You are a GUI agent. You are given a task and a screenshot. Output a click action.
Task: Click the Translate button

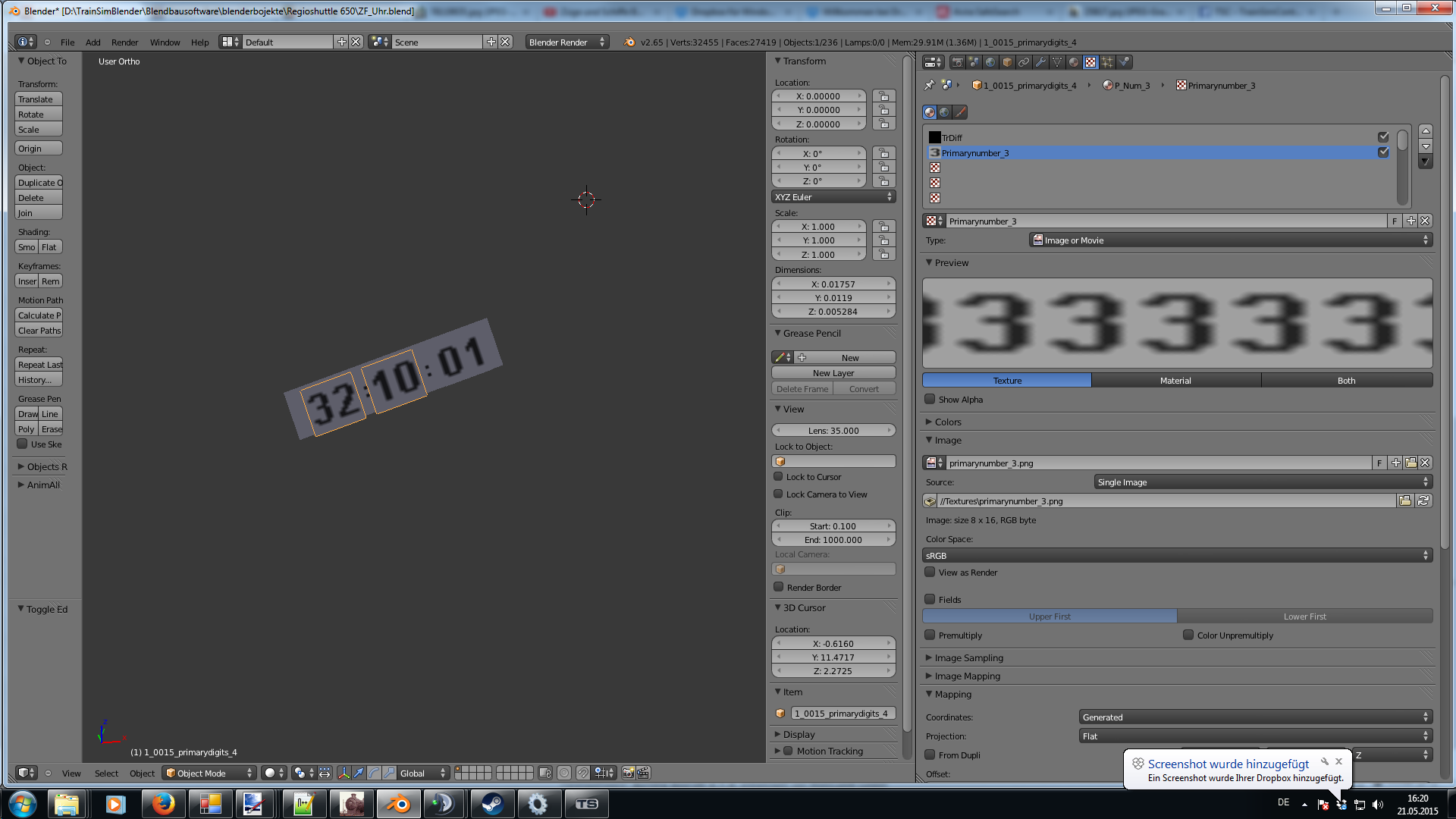tap(38, 99)
